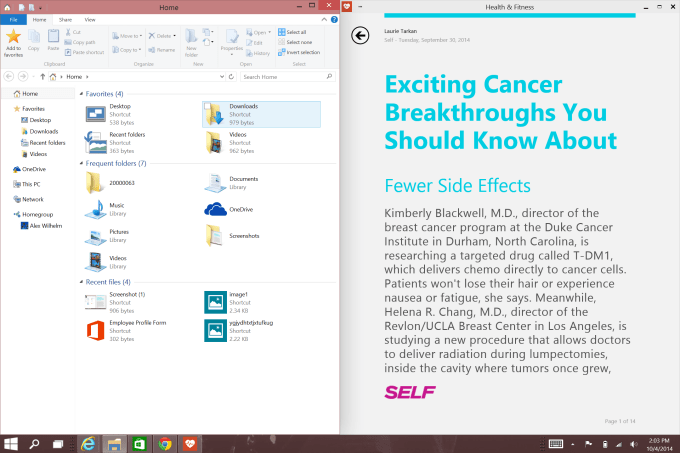Open Internet Explorer from the taskbar
The image size is (680, 453).
(x=88, y=443)
